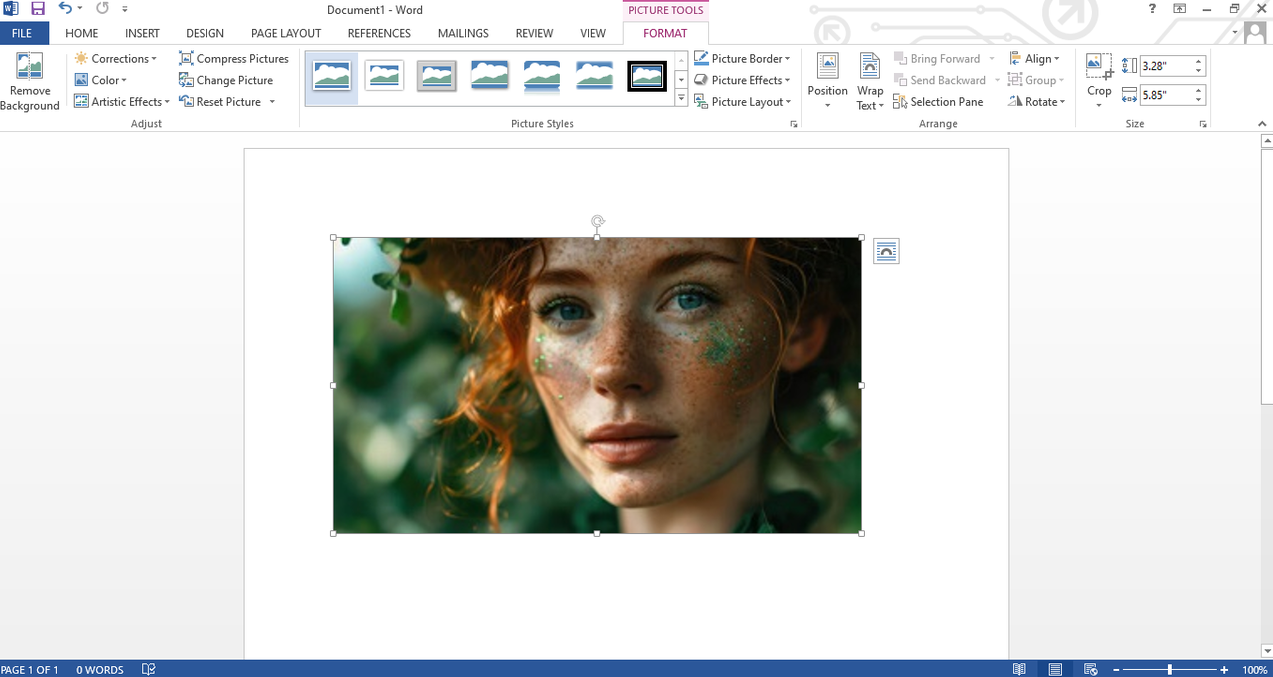Image resolution: width=1273 pixels, height=677 pixels.
Task: Switch to the PAGE LAYOUT tab
Action: click(x=286, y=33)
